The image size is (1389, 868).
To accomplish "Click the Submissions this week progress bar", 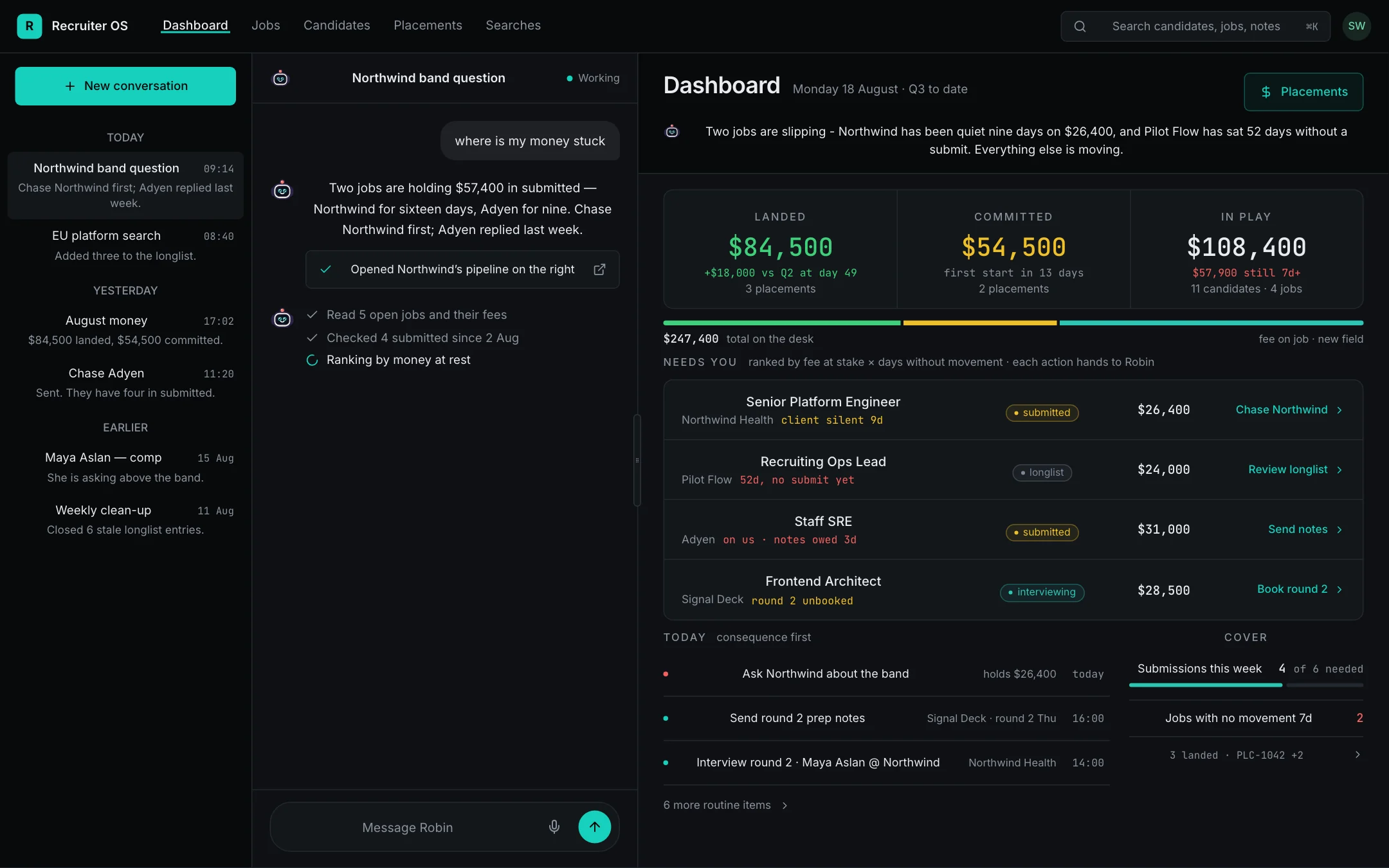I will point(1246,685).
